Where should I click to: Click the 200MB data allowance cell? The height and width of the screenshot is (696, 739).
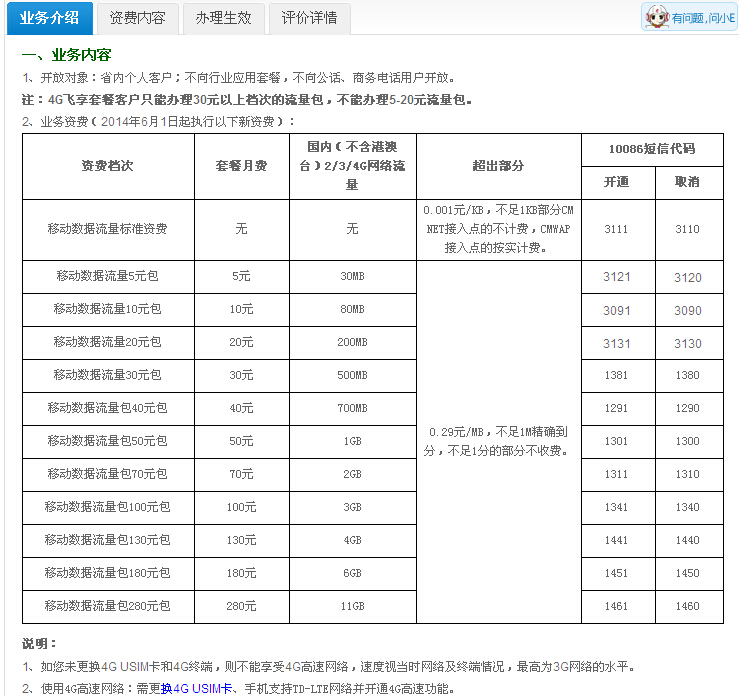tap(353, 343)
